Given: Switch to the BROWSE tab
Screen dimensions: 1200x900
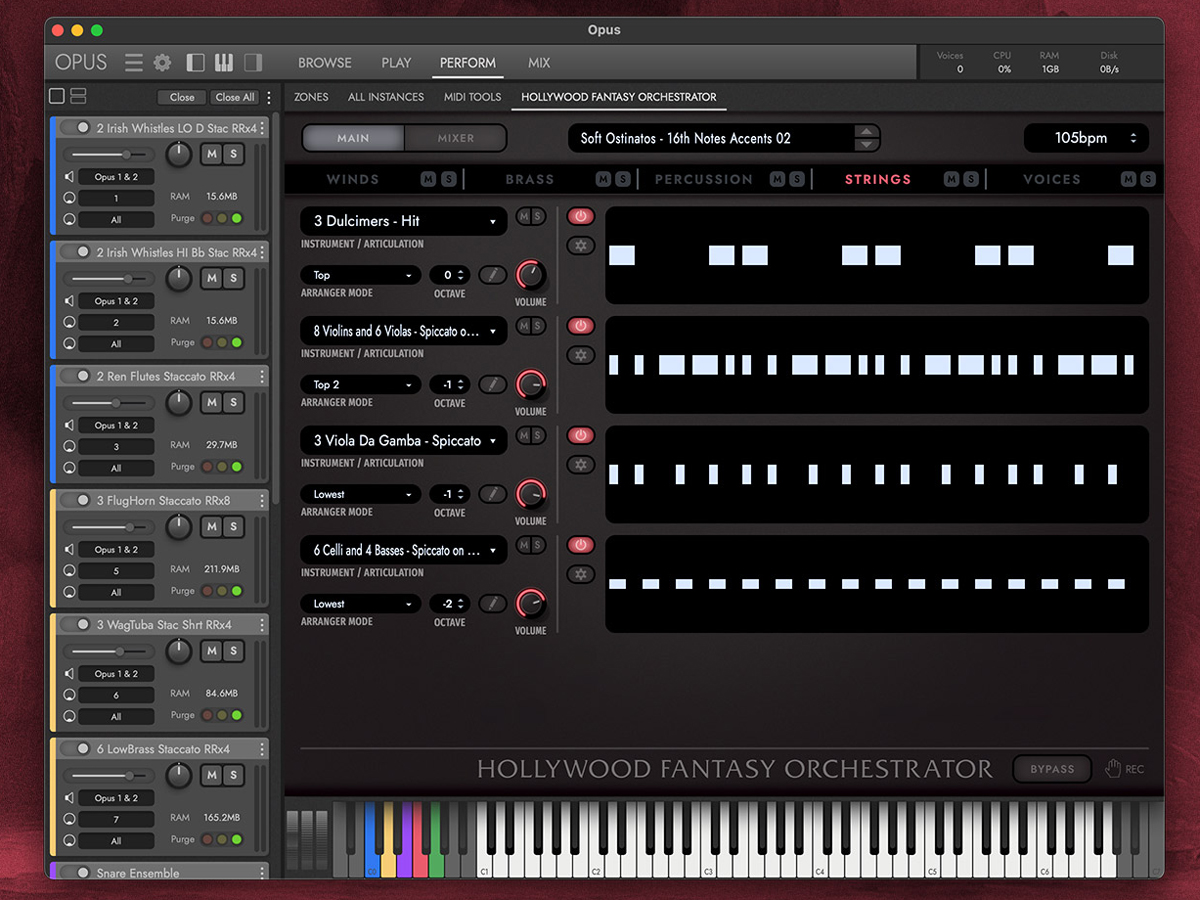Looking at the screenshot, I should 325,63.
